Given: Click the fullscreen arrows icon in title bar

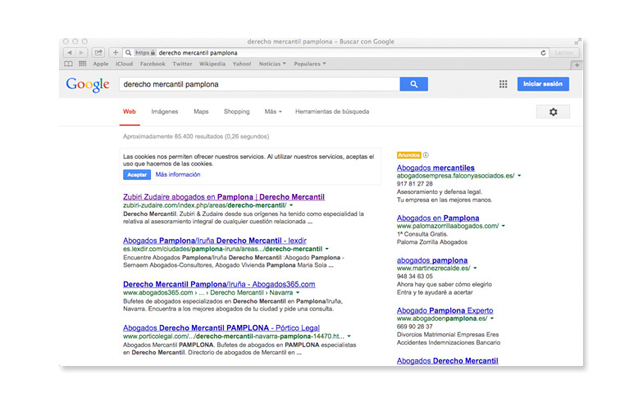Looking at the screenshot, I should pos(578,41).
